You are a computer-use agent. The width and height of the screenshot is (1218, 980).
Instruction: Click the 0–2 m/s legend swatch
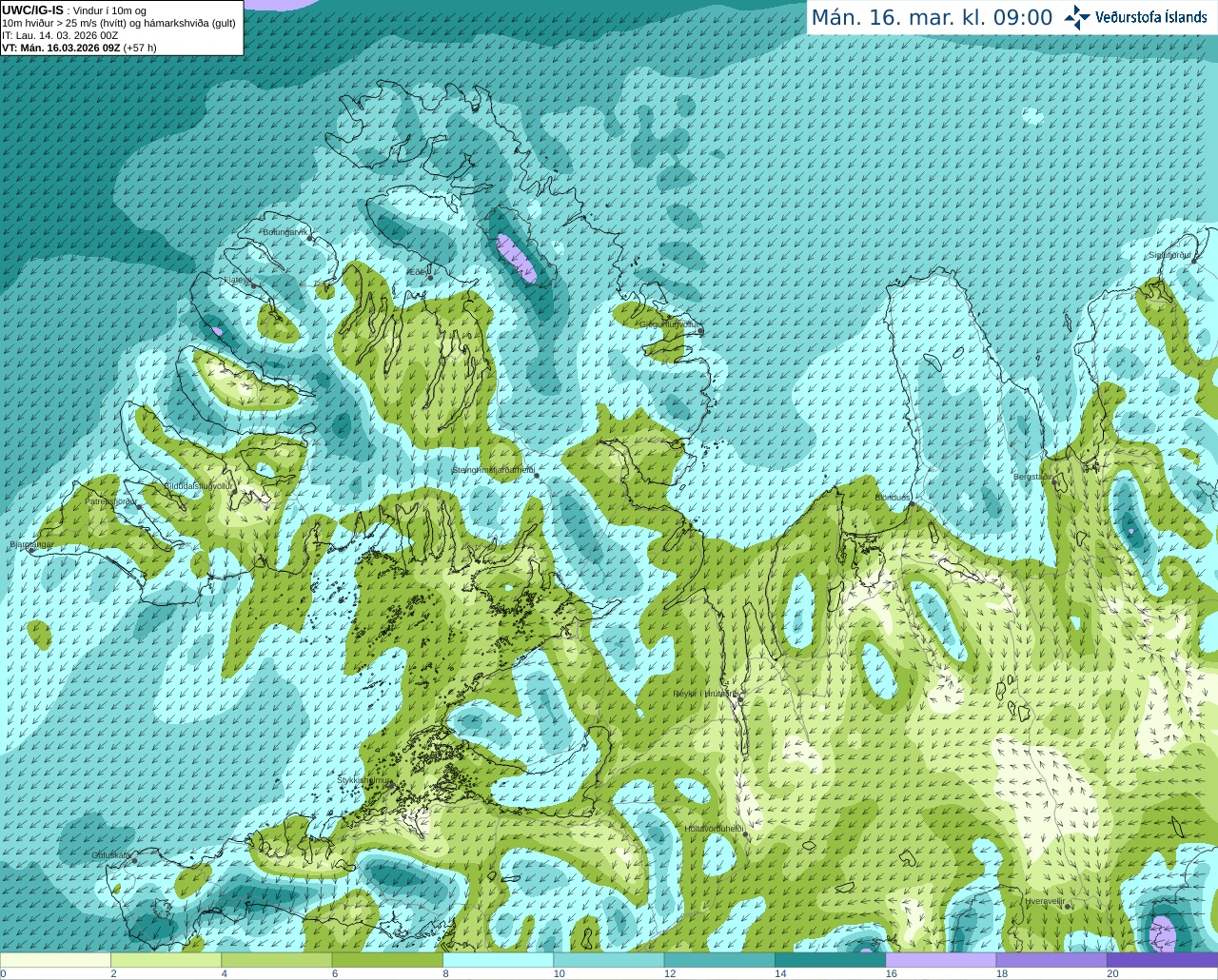click(x=55, y=960)
